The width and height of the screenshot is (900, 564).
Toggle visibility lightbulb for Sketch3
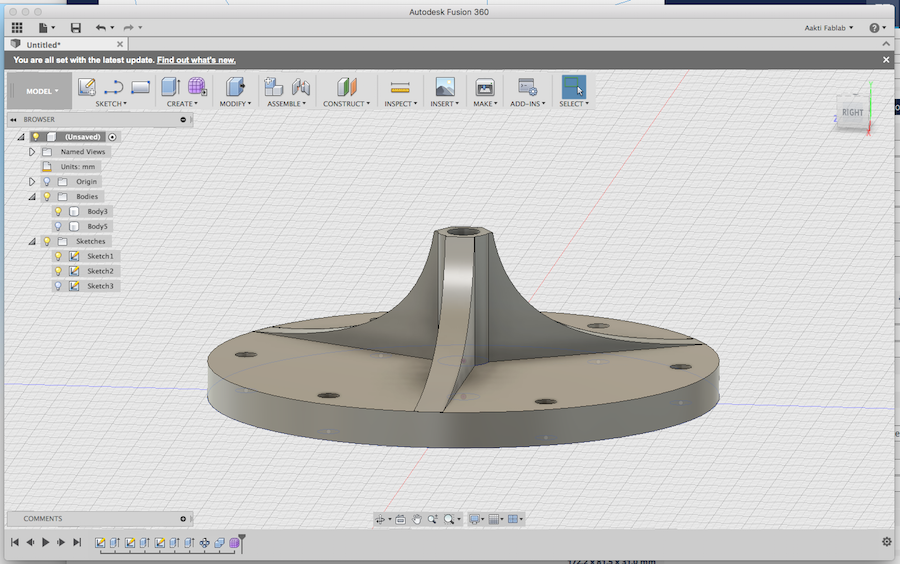coord(58,286)
